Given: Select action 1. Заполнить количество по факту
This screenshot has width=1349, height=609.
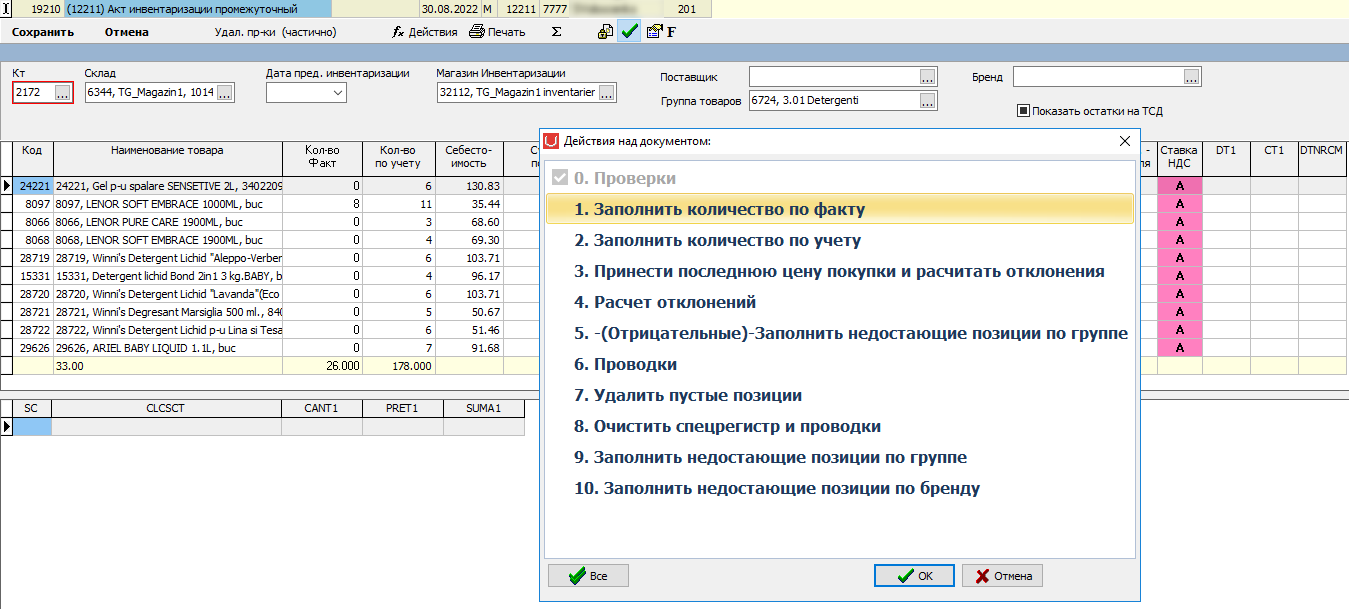Looking at the screenshot, I should click(x=840, y=209).
